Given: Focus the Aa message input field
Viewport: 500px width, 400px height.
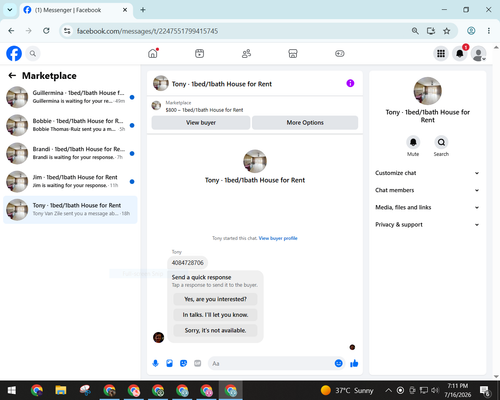Looking at the screenshot, I should pos(271,363).
